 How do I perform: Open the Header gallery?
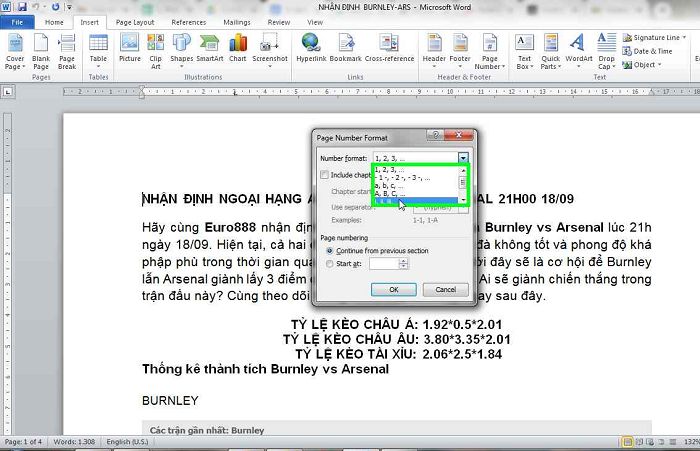click(434, 52)
